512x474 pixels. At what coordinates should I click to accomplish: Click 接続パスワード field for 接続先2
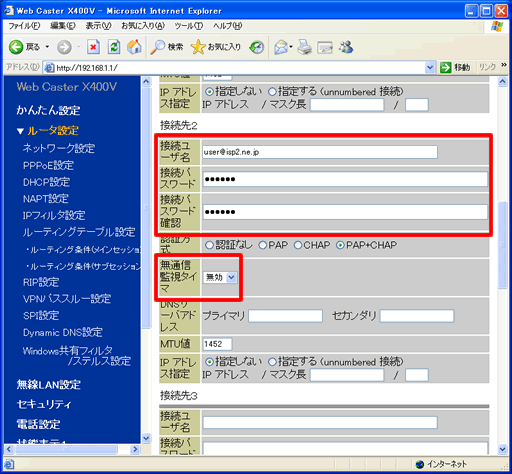tap(345, 179)
